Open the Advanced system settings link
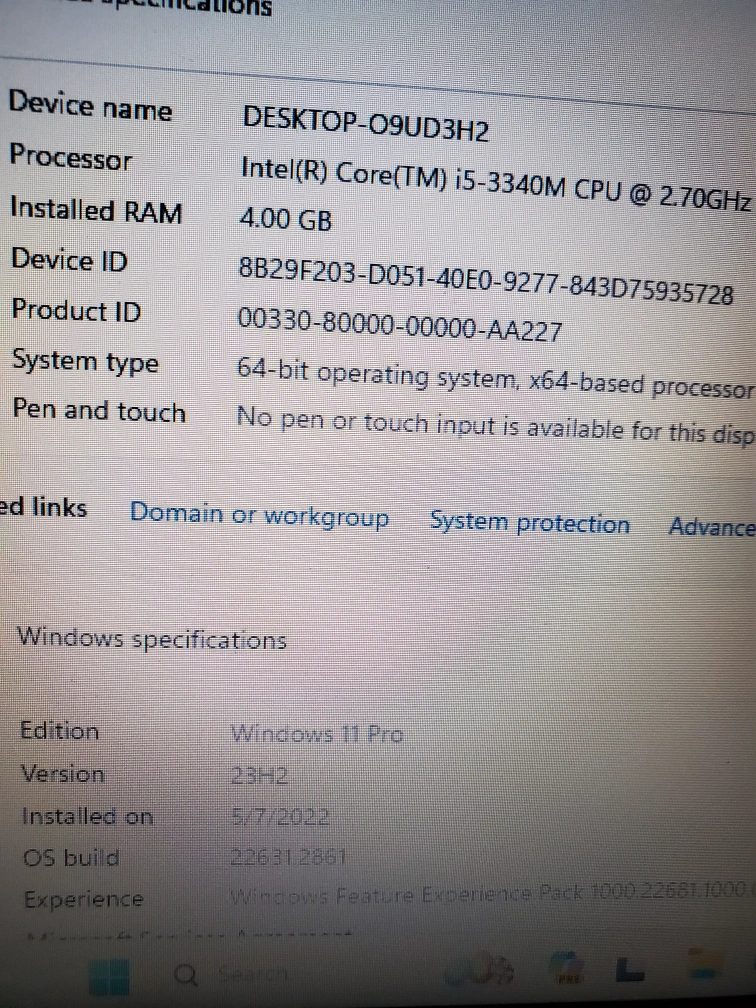This screenshot has height=1008, width=756. 712,527
